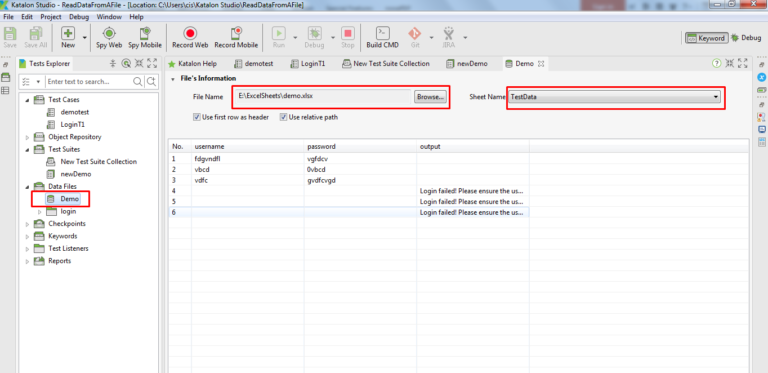The width and height of the screenshot is (768, 373).
Task: Switch to New Test Suite Collection tab
Action: point(386,64)
